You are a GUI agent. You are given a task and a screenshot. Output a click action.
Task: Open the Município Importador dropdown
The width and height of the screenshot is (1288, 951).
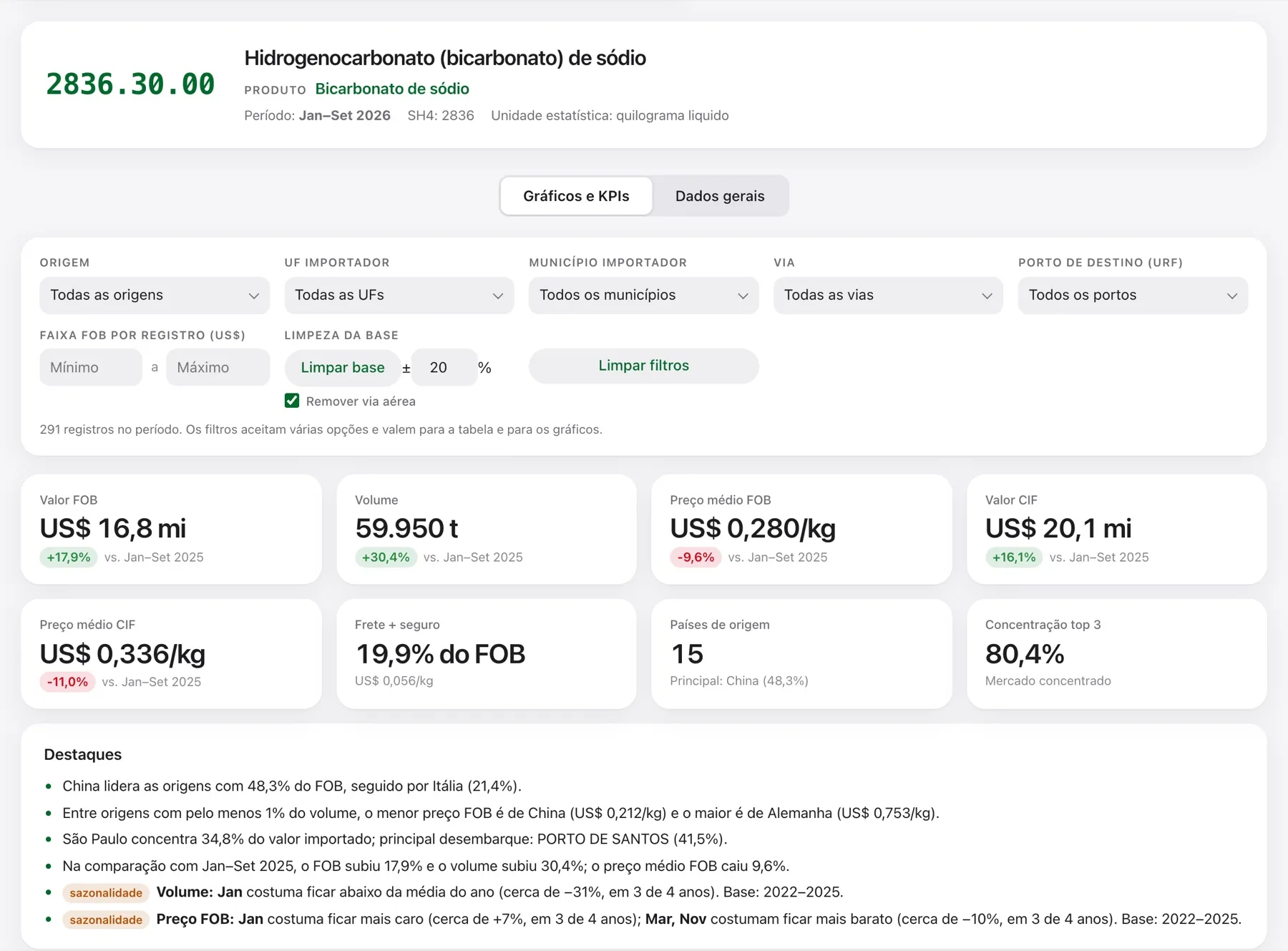[x=644, y=296]
